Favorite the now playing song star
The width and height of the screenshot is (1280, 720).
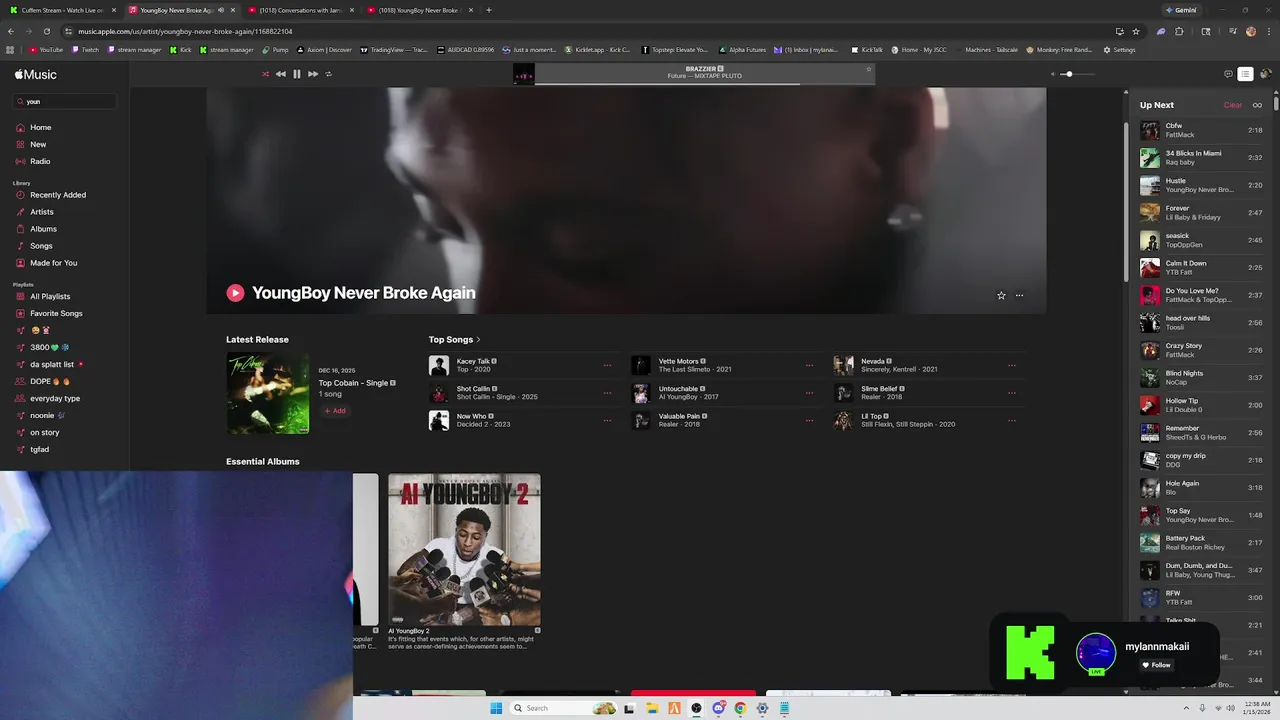pos(869,69)
